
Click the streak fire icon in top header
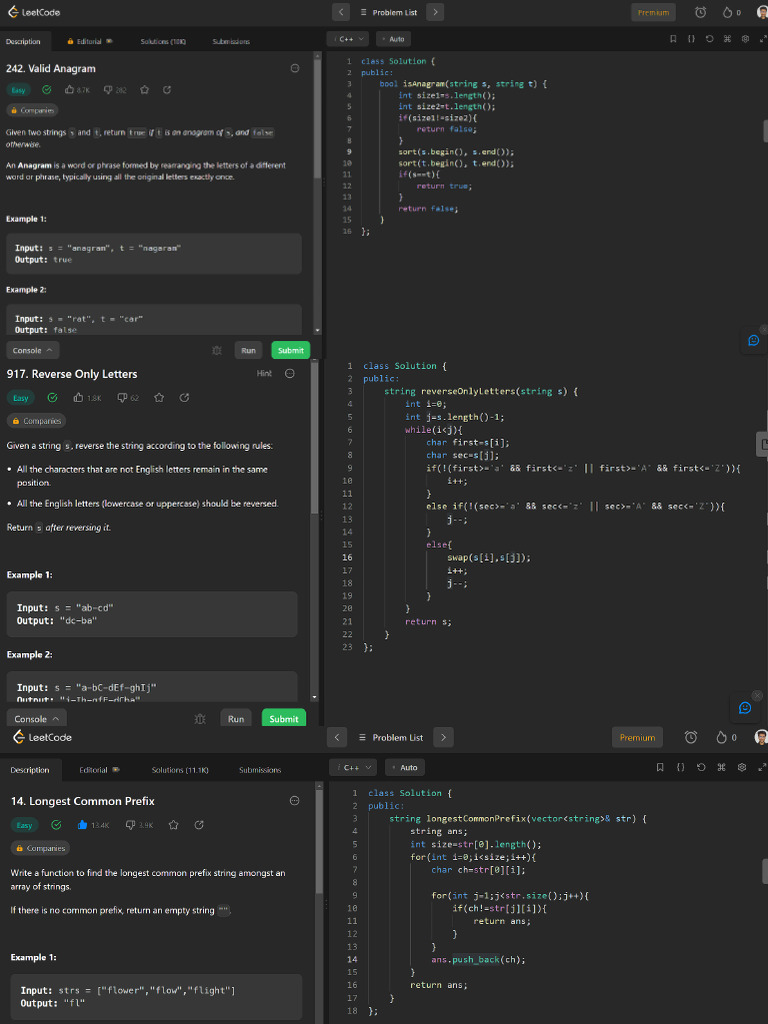727,12
